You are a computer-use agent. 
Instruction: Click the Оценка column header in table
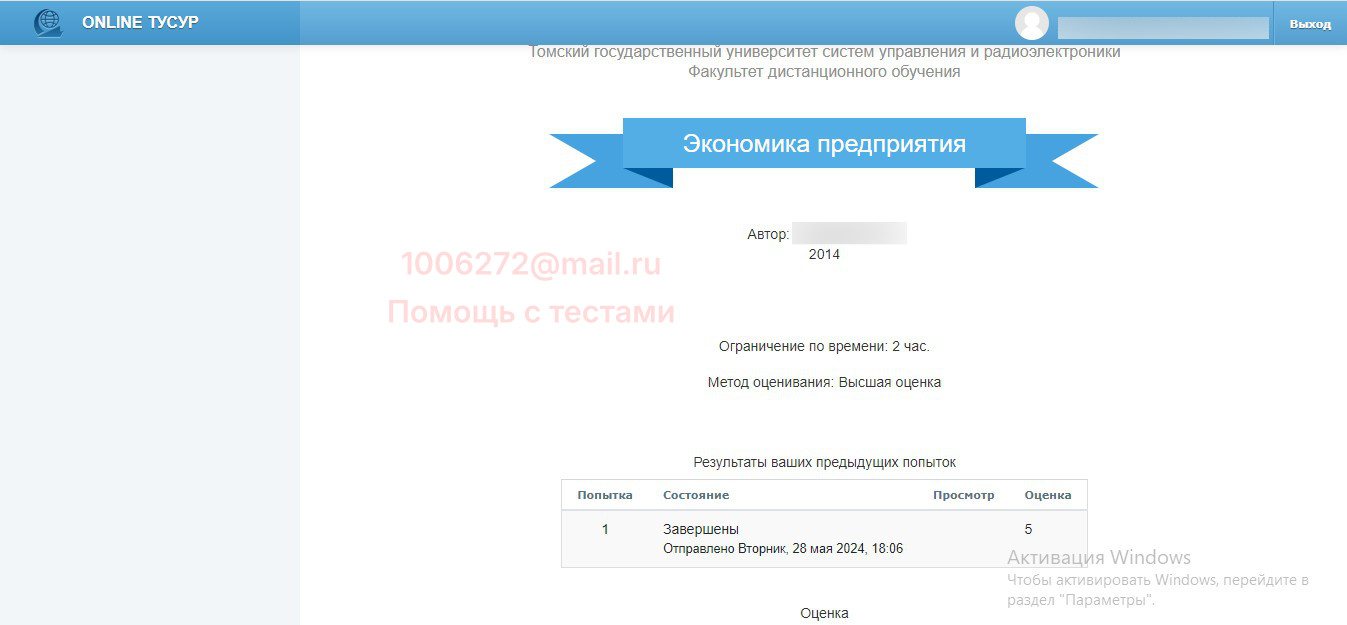[x=1047, y=495]
